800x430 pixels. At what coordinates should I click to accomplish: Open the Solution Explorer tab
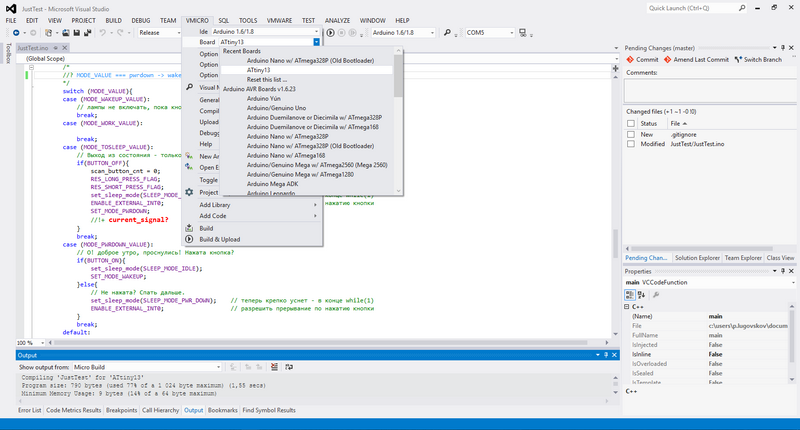[x=699, y=258]
